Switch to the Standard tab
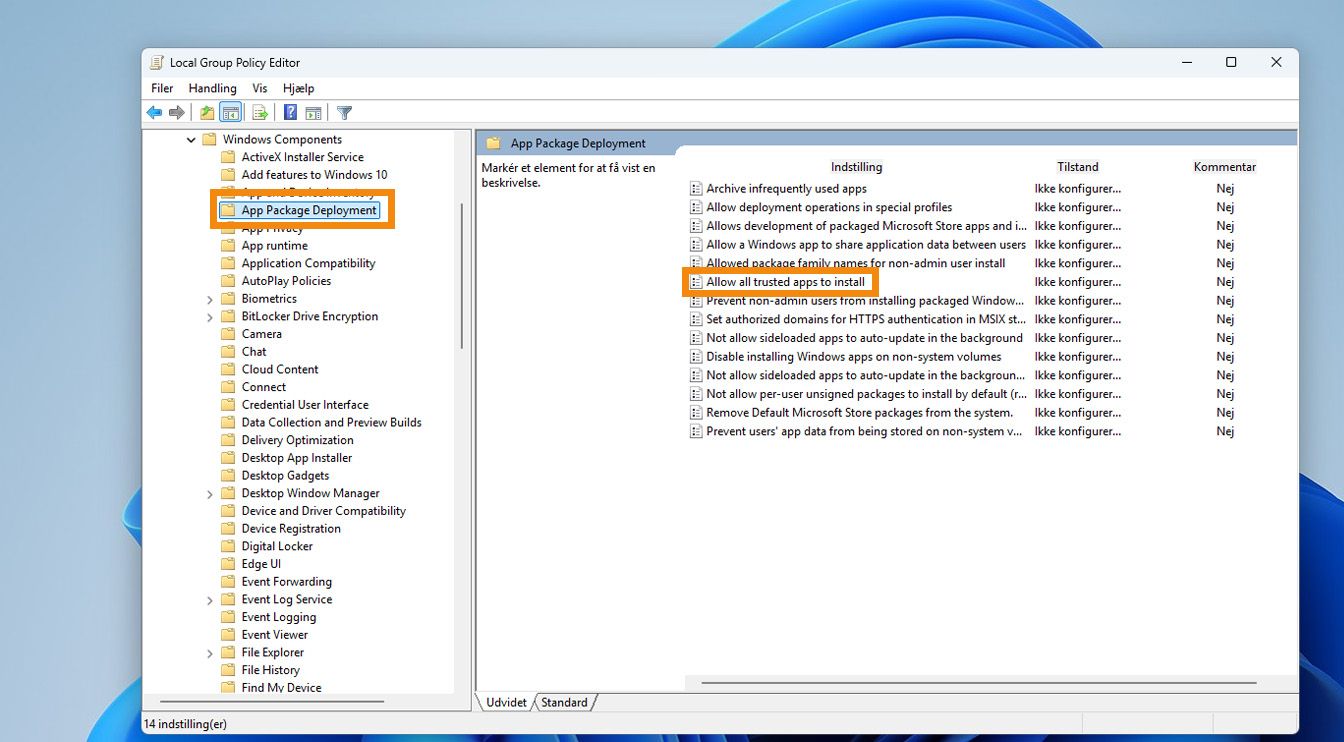 pyautogui.click(x=565, y=702)
